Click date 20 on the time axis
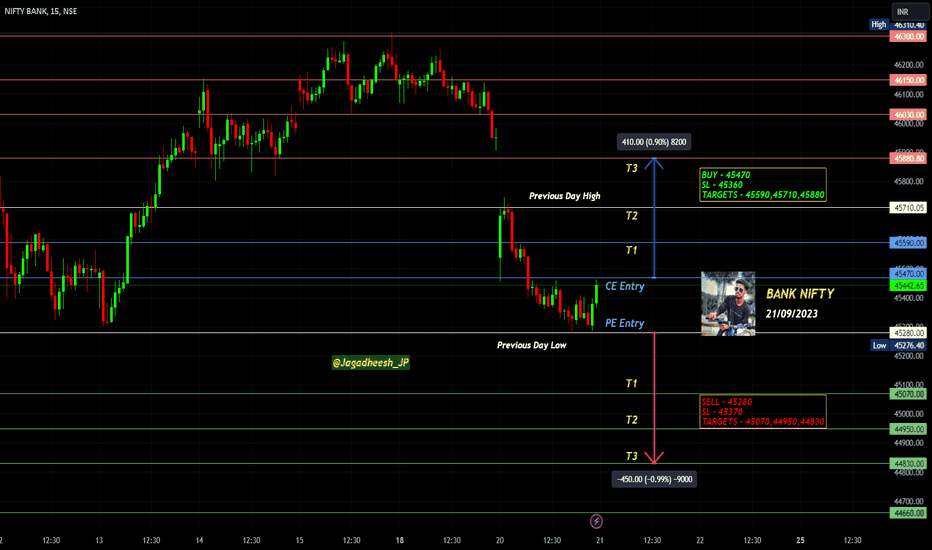This screenshot has height=550, width=932. (x=500, y=540)
